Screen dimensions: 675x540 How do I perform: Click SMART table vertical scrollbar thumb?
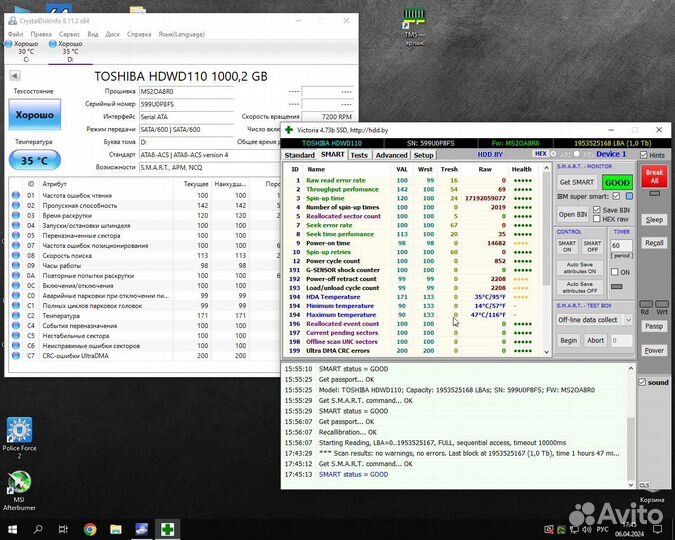tap(547, 228)
